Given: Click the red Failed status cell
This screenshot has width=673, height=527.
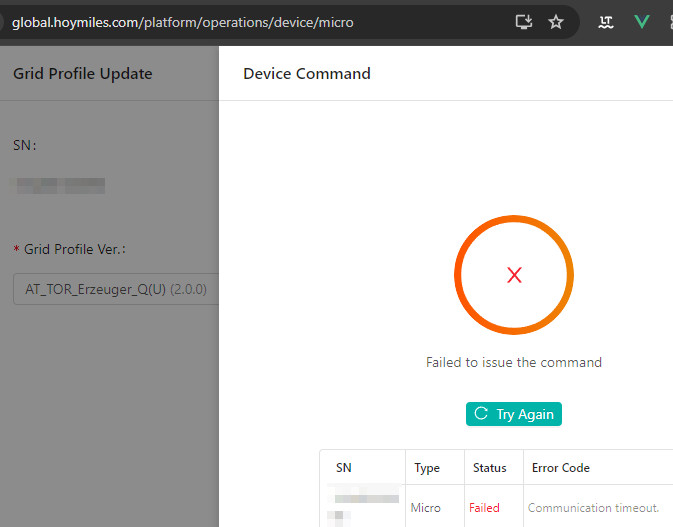Looking at the screenshot, I should (x=484, y=508).
